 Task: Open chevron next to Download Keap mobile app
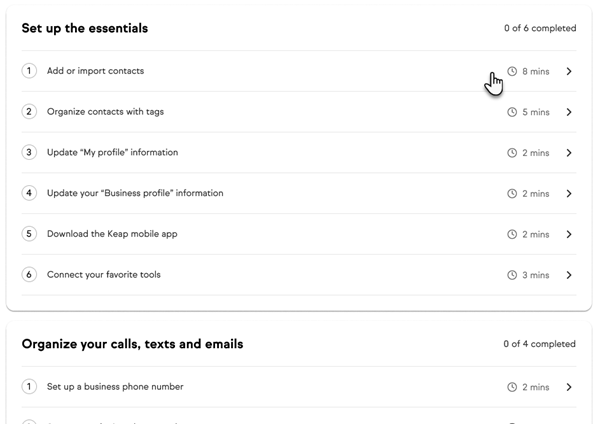[569, 234]
